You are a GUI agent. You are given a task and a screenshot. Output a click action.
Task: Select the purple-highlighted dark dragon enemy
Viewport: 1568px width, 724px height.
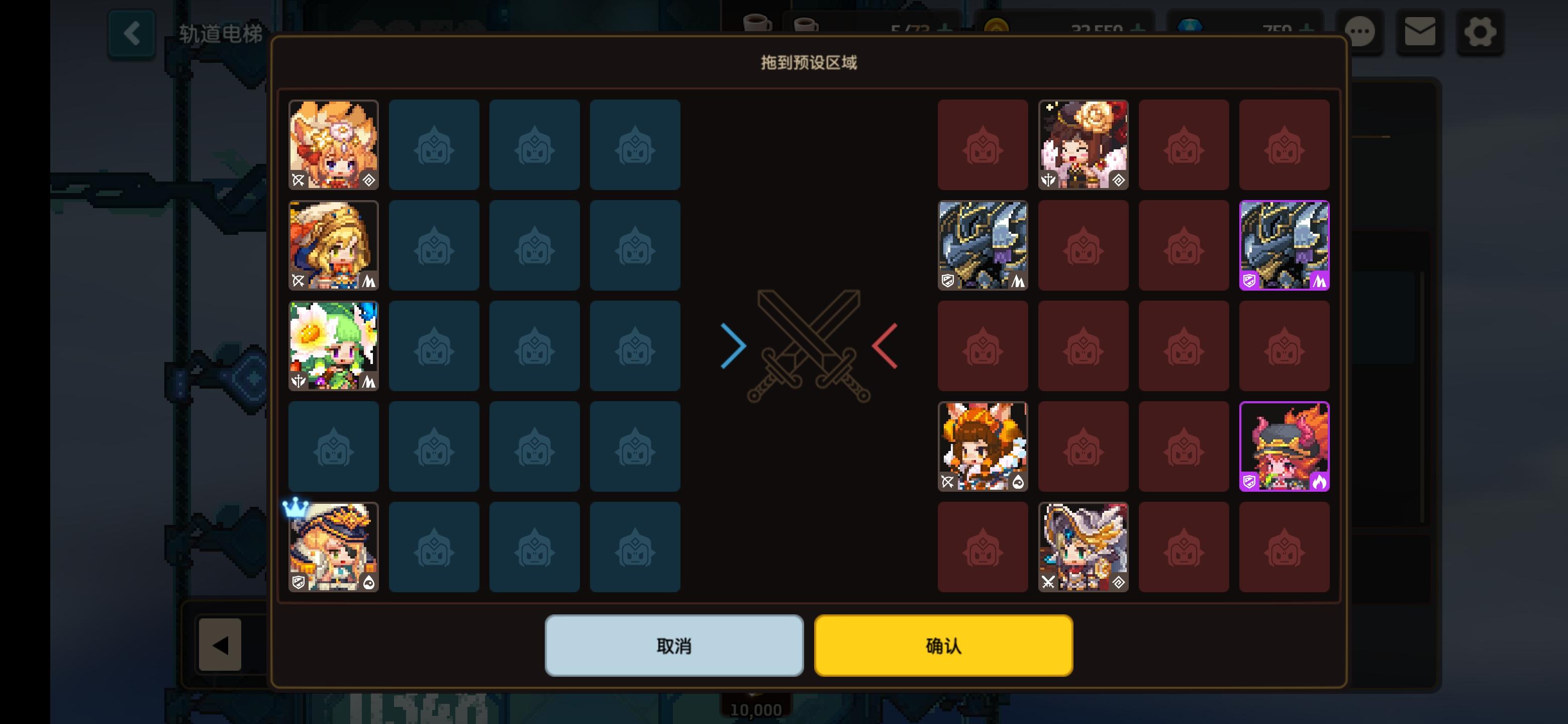pyautogui.click(x=1285, y=245)
